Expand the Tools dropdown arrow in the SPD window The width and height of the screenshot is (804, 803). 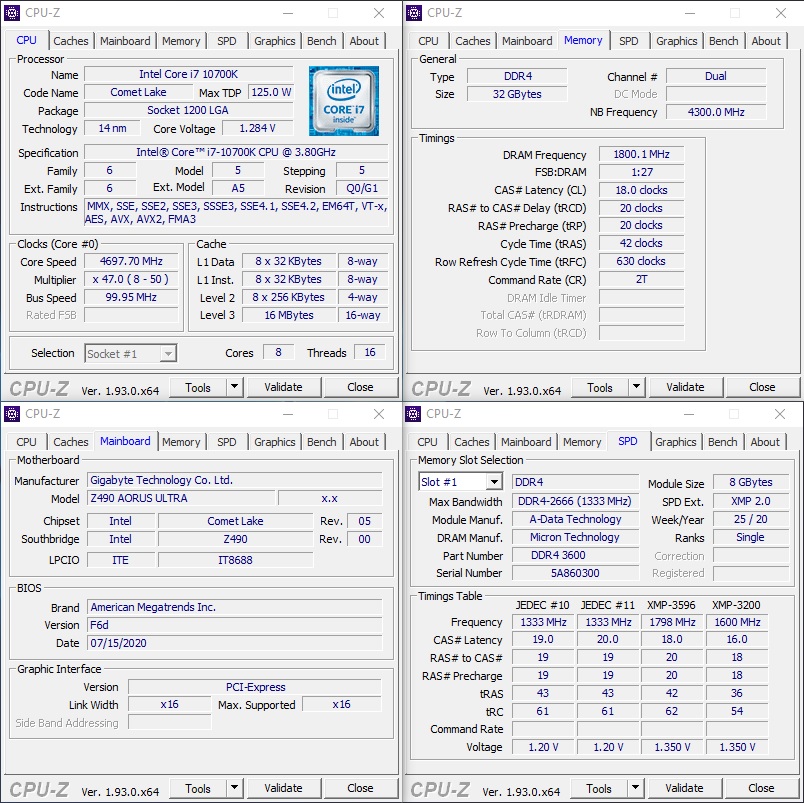point(635,788)
